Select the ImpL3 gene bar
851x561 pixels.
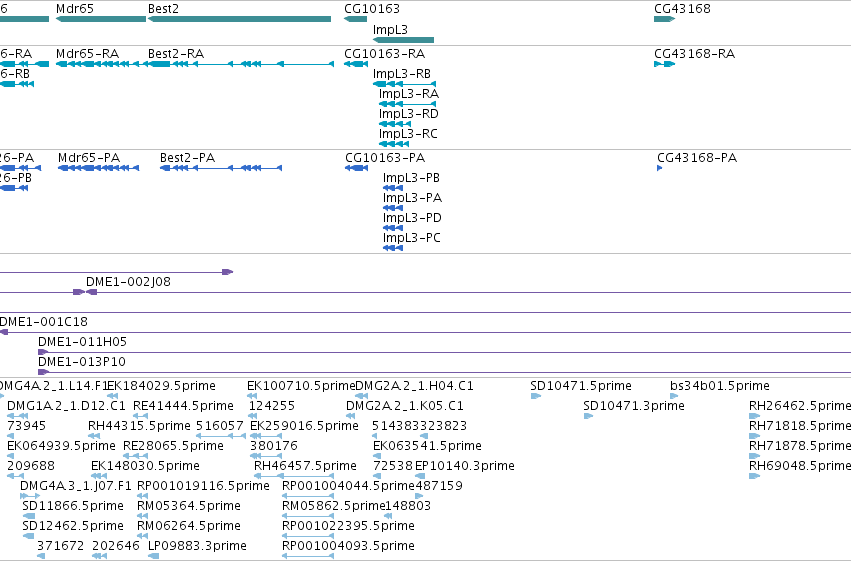point(403,40)
